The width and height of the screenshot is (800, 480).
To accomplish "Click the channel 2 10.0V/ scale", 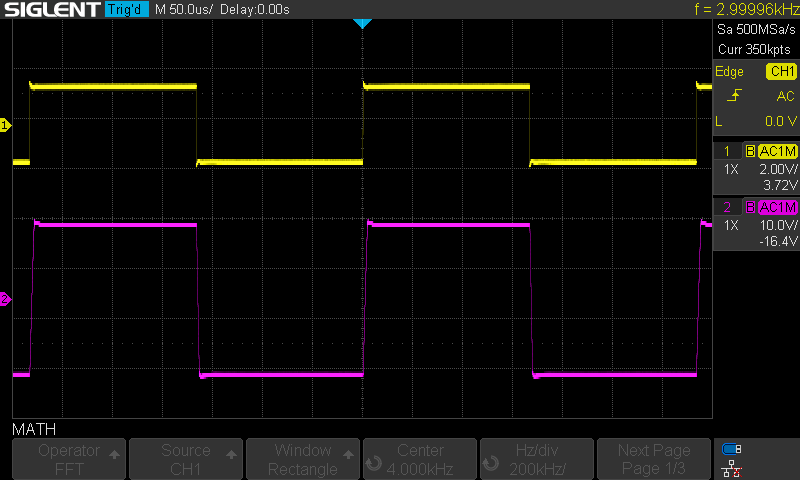I will tap(778, 225).
